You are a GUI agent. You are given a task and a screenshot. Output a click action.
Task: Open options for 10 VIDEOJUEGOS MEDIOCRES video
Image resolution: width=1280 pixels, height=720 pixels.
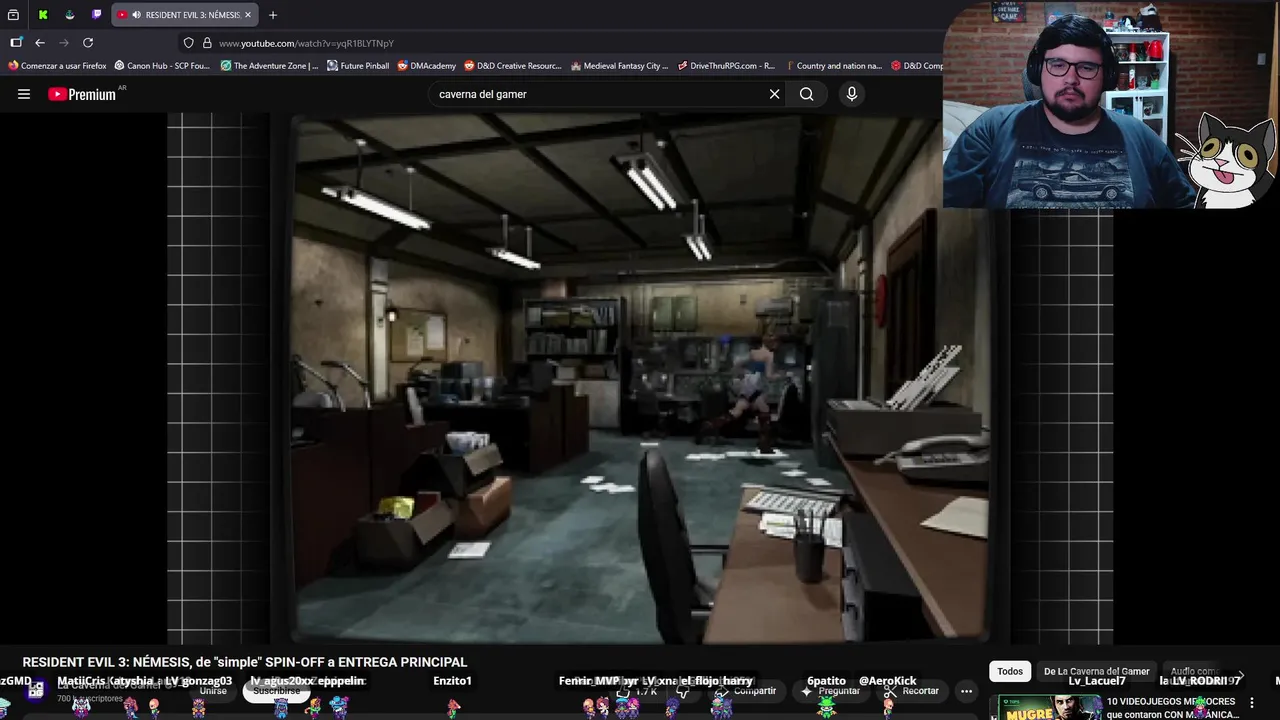click(1251, 703)
